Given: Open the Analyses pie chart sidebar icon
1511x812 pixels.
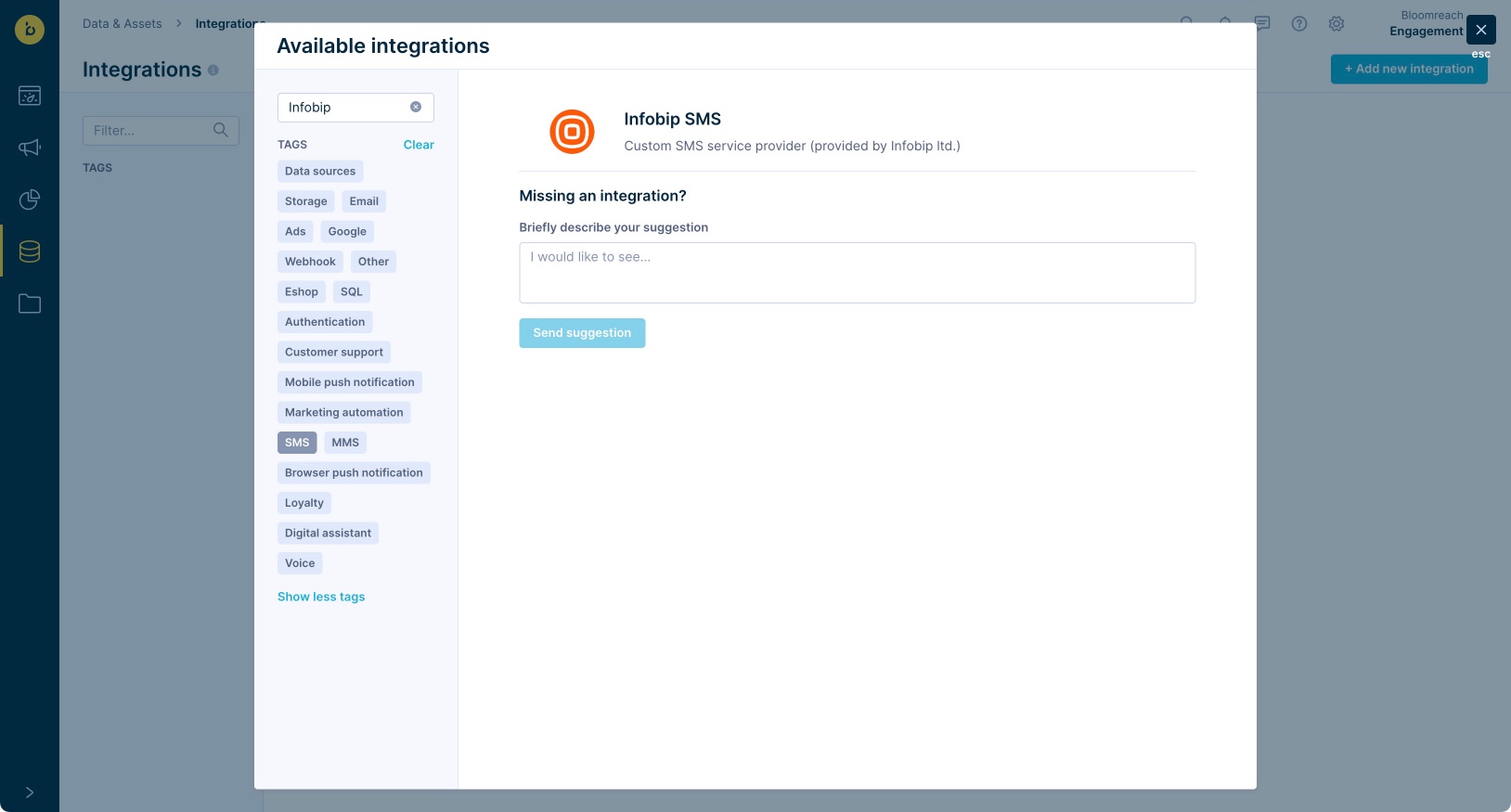Looking at the screenshot, I should 30,200.
